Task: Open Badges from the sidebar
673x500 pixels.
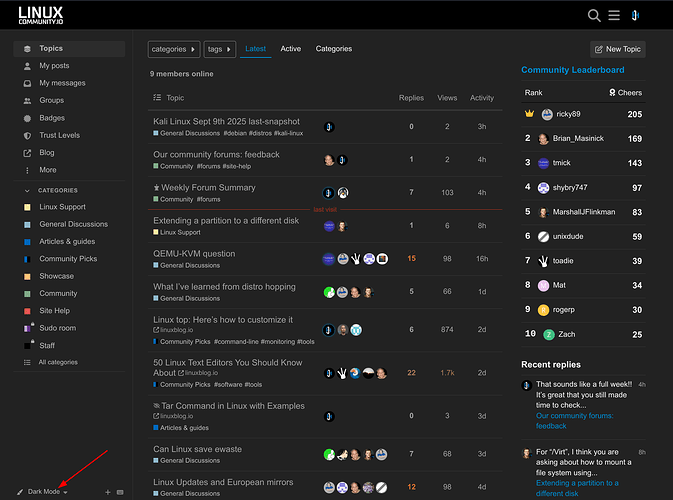Action: click(x=51, y=118)
